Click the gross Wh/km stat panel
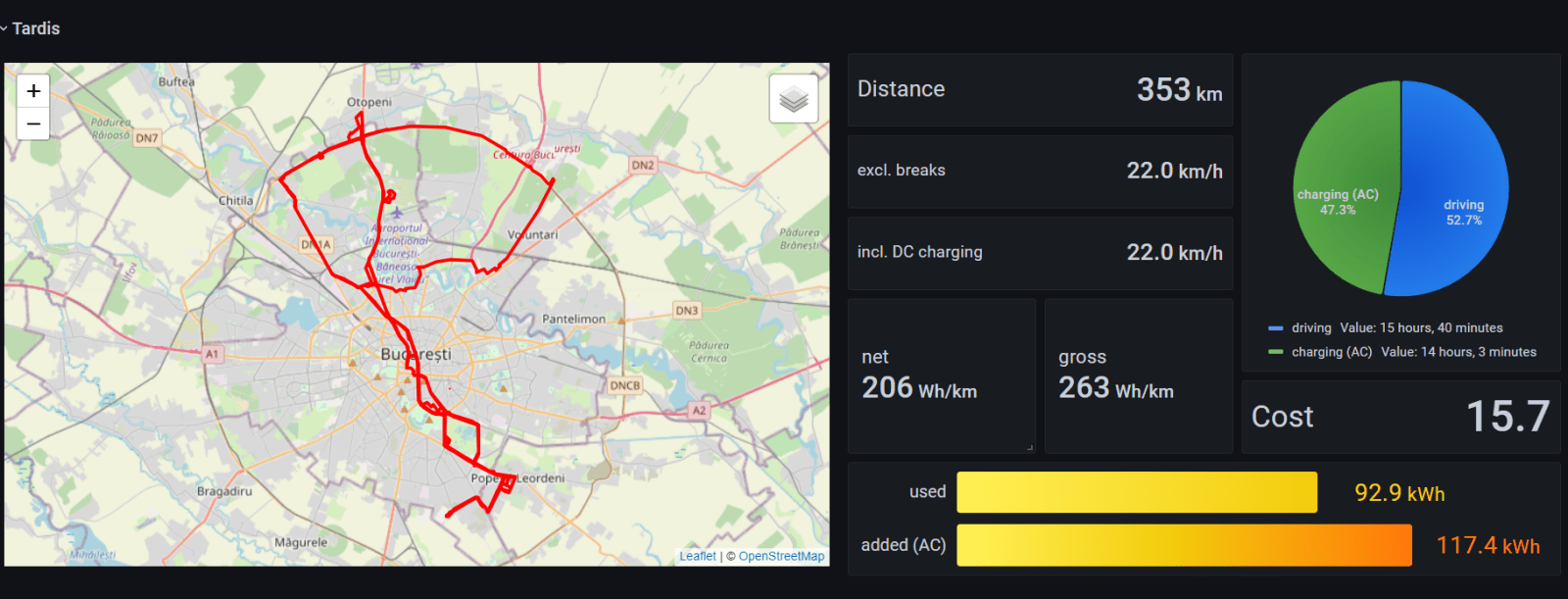Image resolution: width=1568 pixels, height=599 pixels. click(1138, 376)
